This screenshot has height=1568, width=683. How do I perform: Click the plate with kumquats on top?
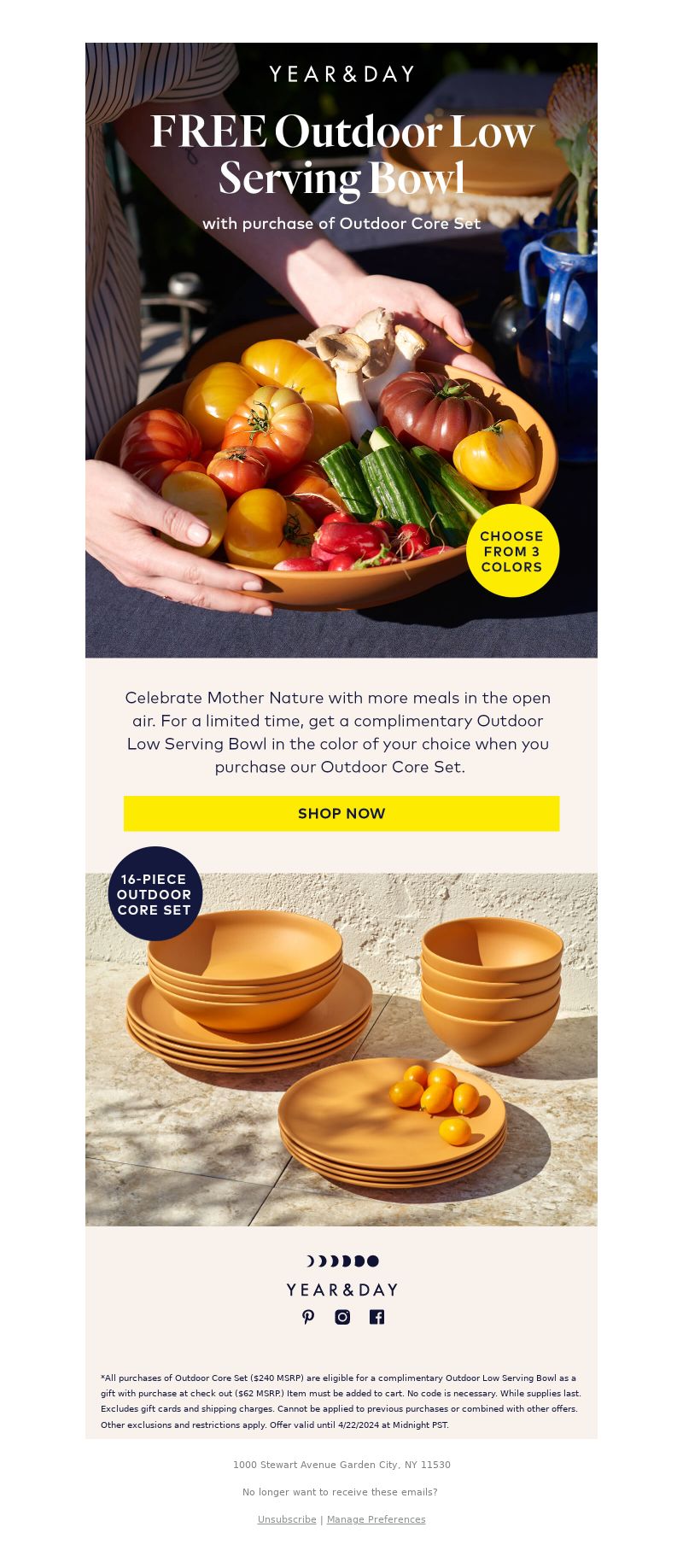click(393, 1120)
